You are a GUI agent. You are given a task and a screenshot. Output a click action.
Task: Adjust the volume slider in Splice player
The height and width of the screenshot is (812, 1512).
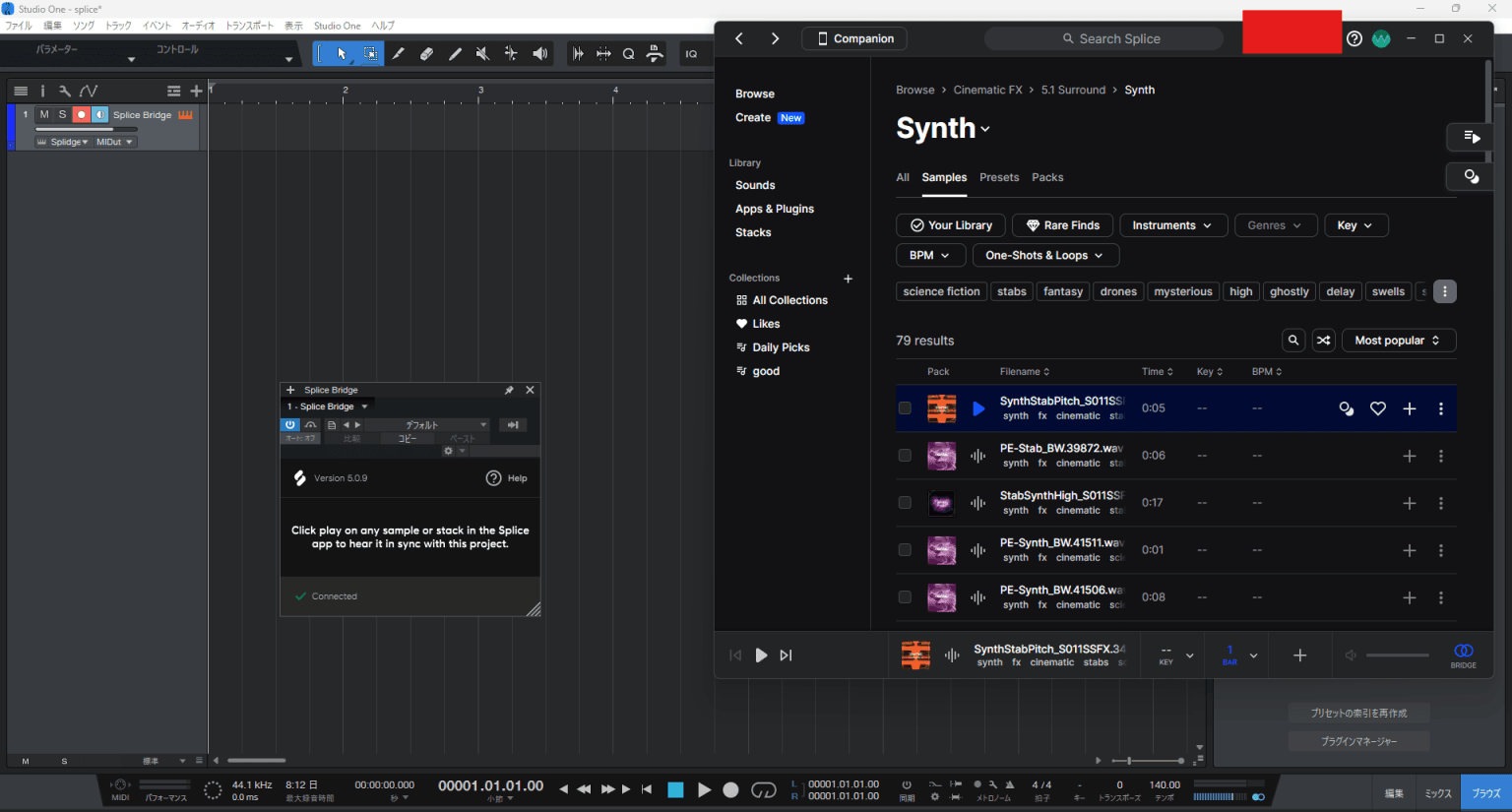coord(1398,655)
